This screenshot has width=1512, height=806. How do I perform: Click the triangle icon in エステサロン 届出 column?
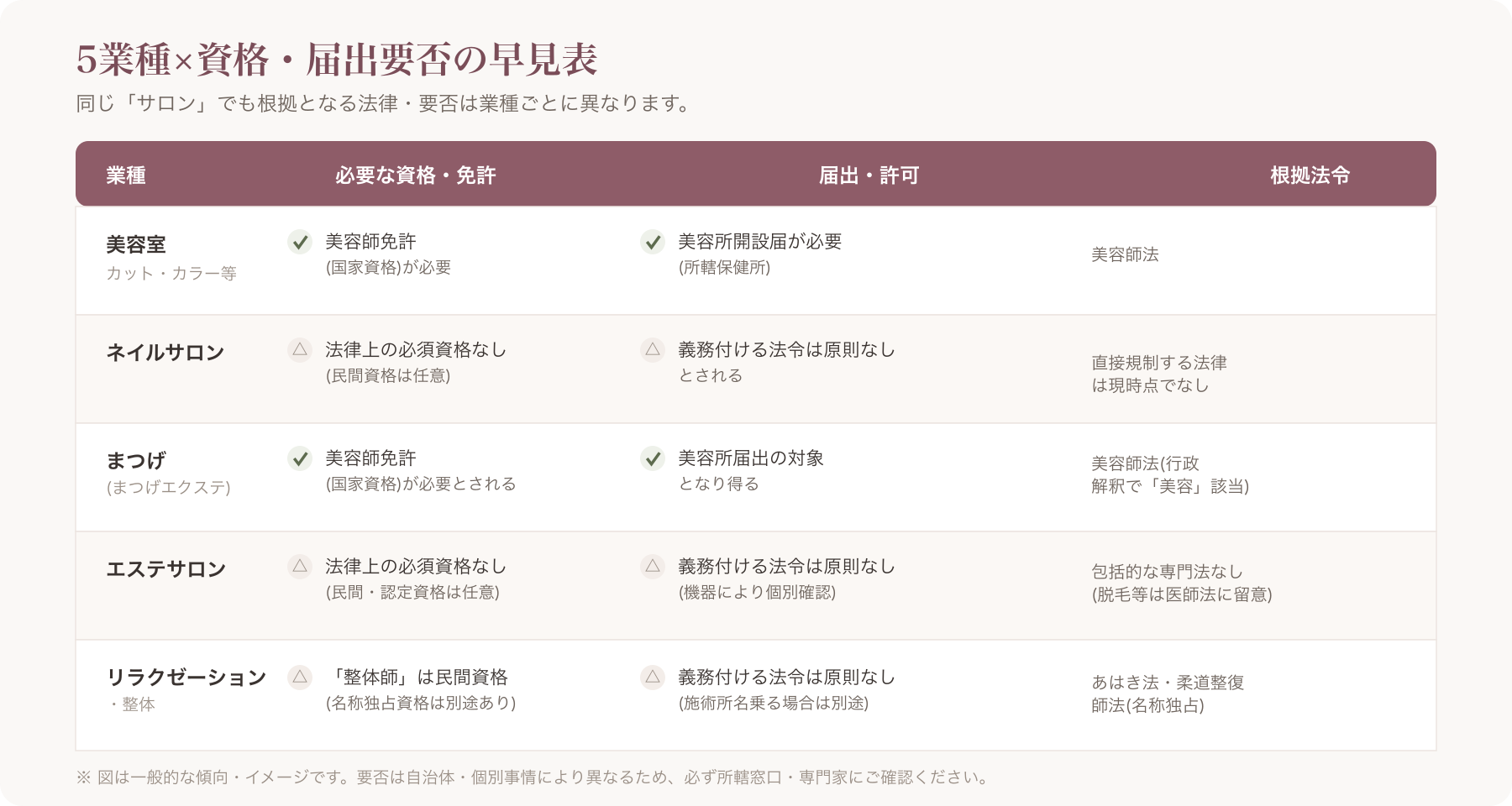click(653, 567)
